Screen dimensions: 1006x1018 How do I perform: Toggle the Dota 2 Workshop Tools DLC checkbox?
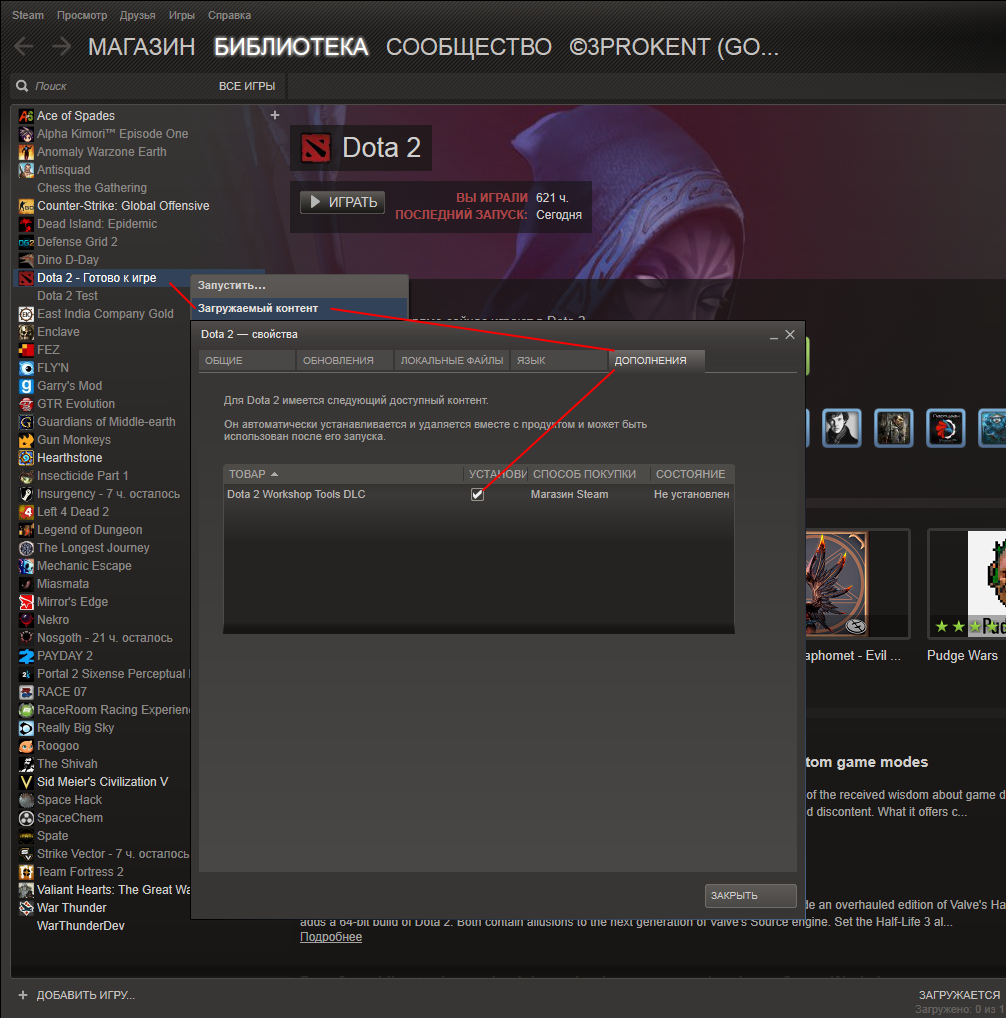(477, 495)
